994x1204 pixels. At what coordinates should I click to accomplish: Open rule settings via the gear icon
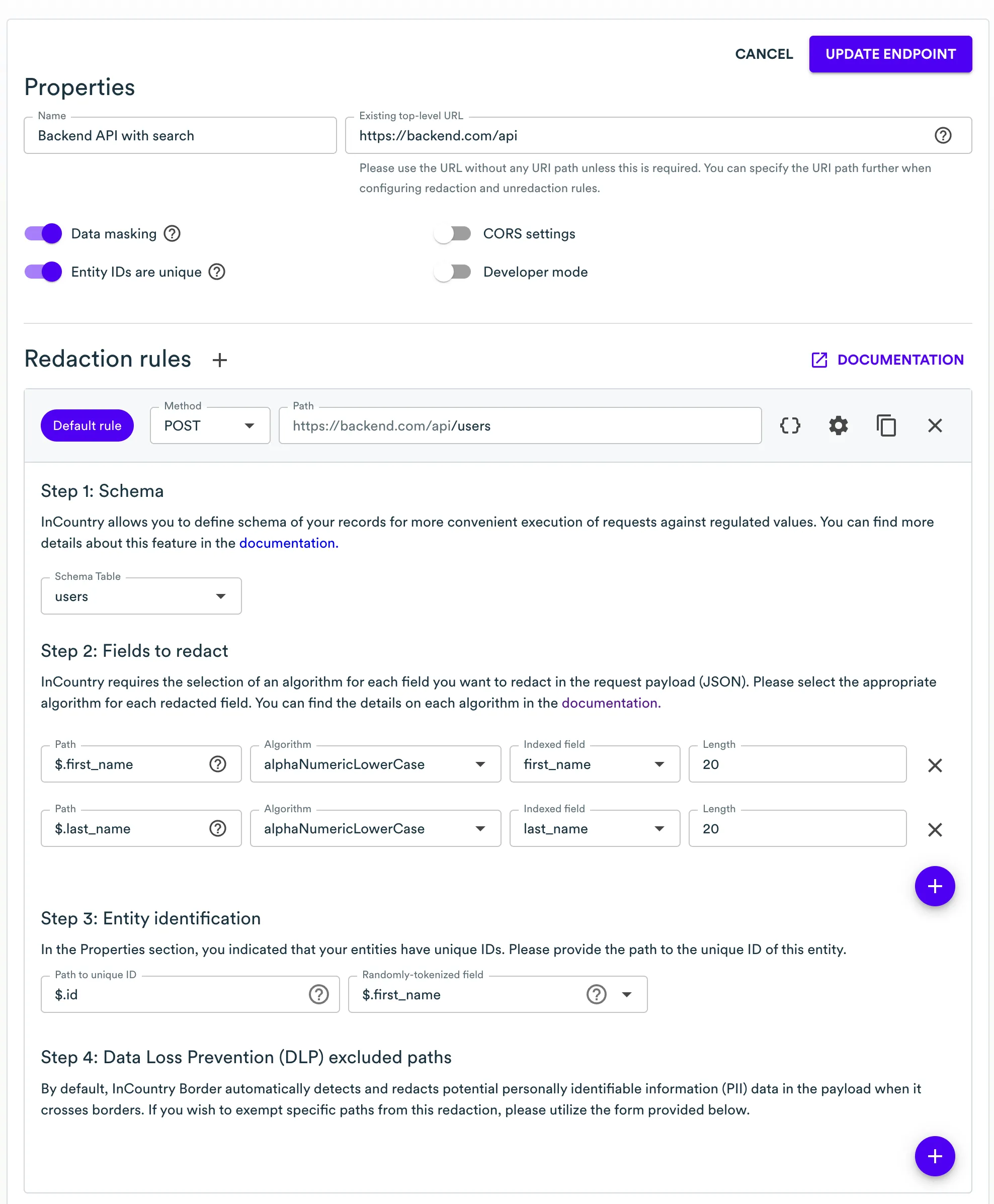838,425
